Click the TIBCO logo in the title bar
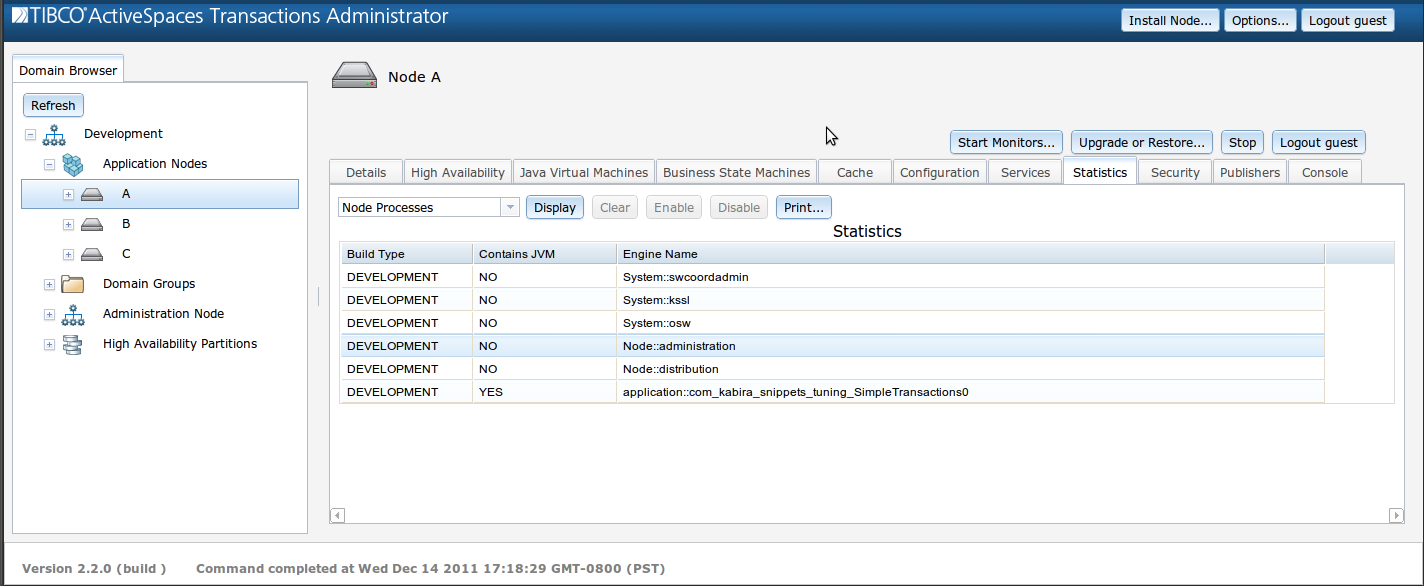Image resolution: width=1424 pixels, height=586 pixels. (x=18, y=16)
